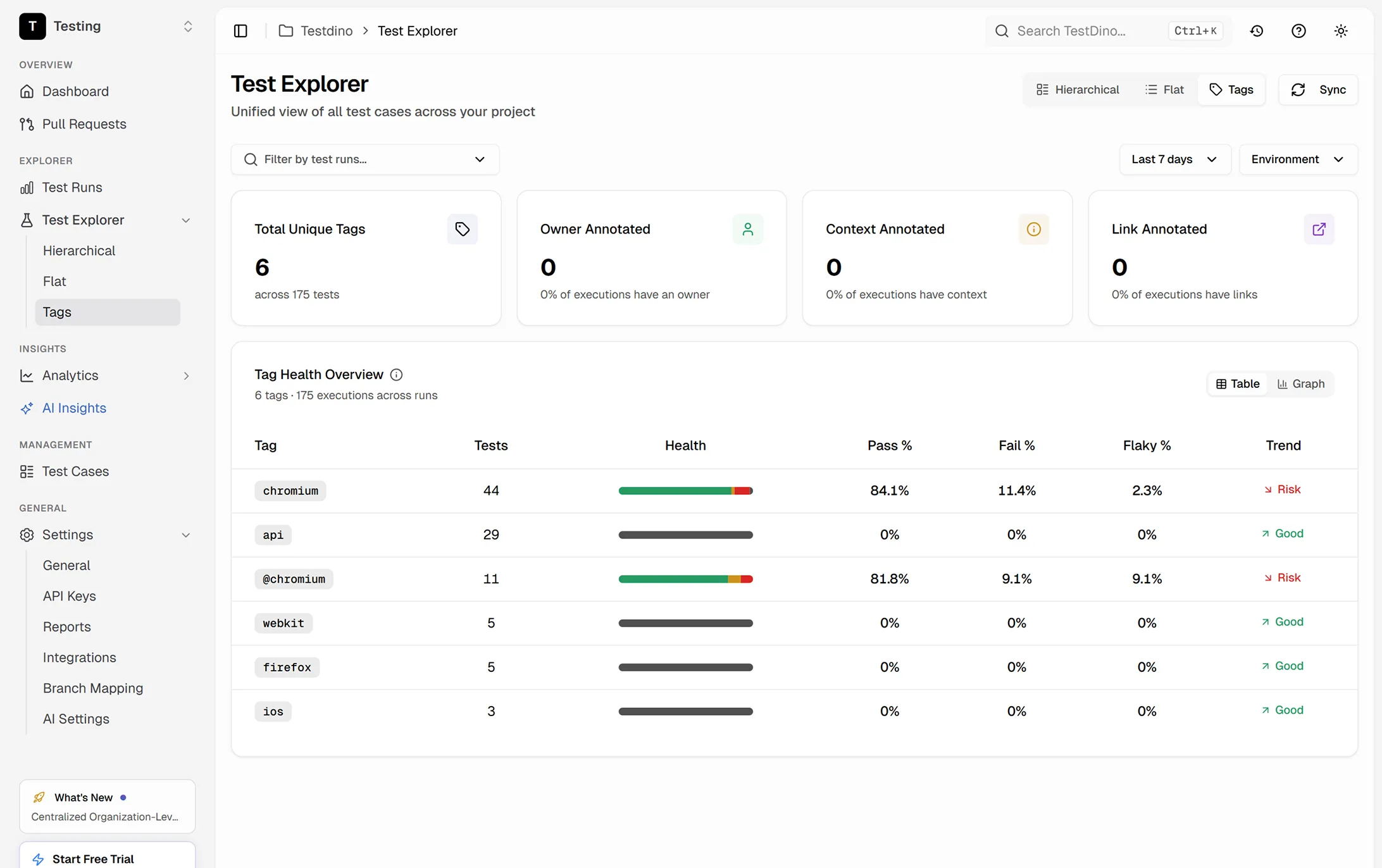Viewport: 1382px width, 868px height.
Task: Open Hierarchical in the sidebar
Action: (108, 251)
